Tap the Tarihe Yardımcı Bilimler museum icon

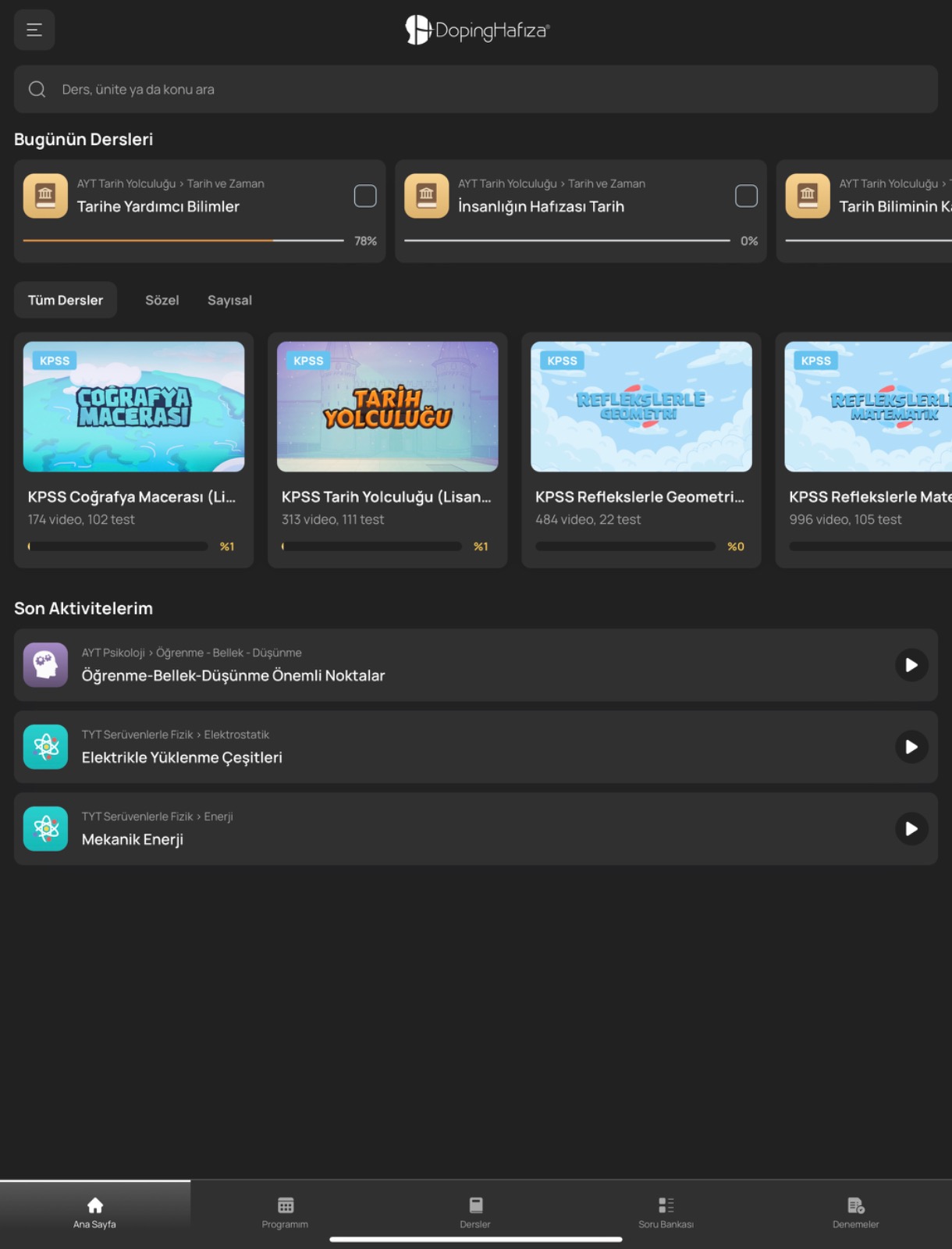tap(45, 195)
